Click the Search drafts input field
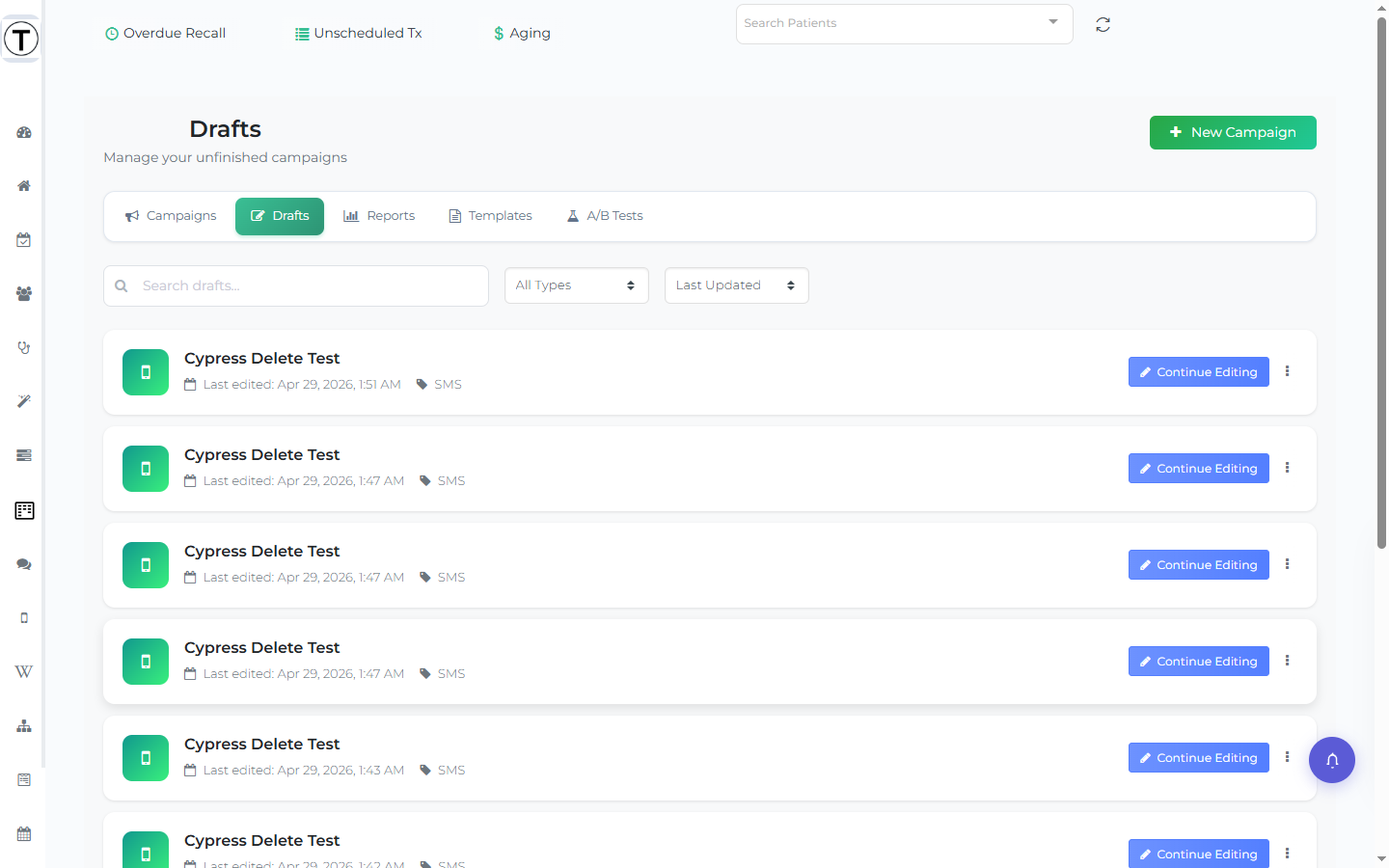This screenshot has height=868, width=1389. click(296, 286)
